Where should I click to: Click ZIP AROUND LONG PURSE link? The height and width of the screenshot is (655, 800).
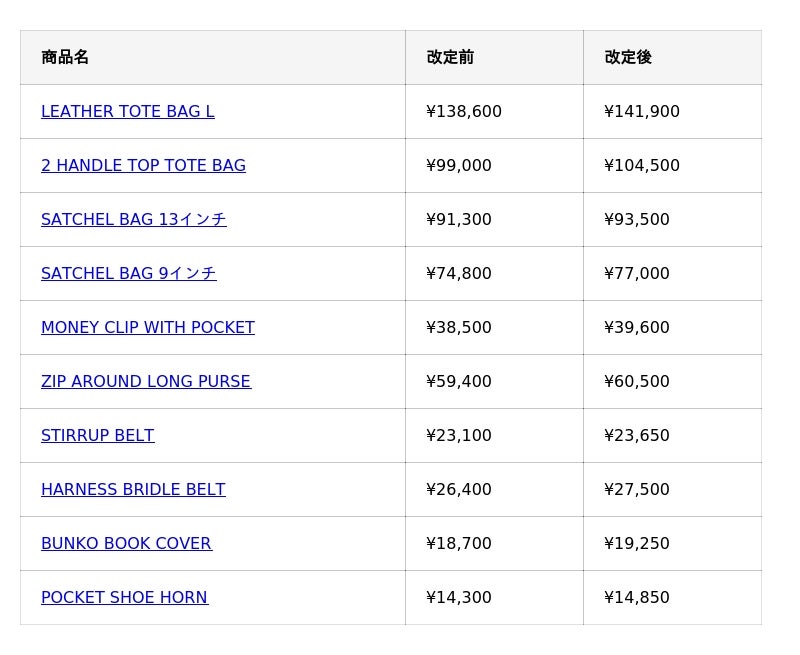(145, 382)
